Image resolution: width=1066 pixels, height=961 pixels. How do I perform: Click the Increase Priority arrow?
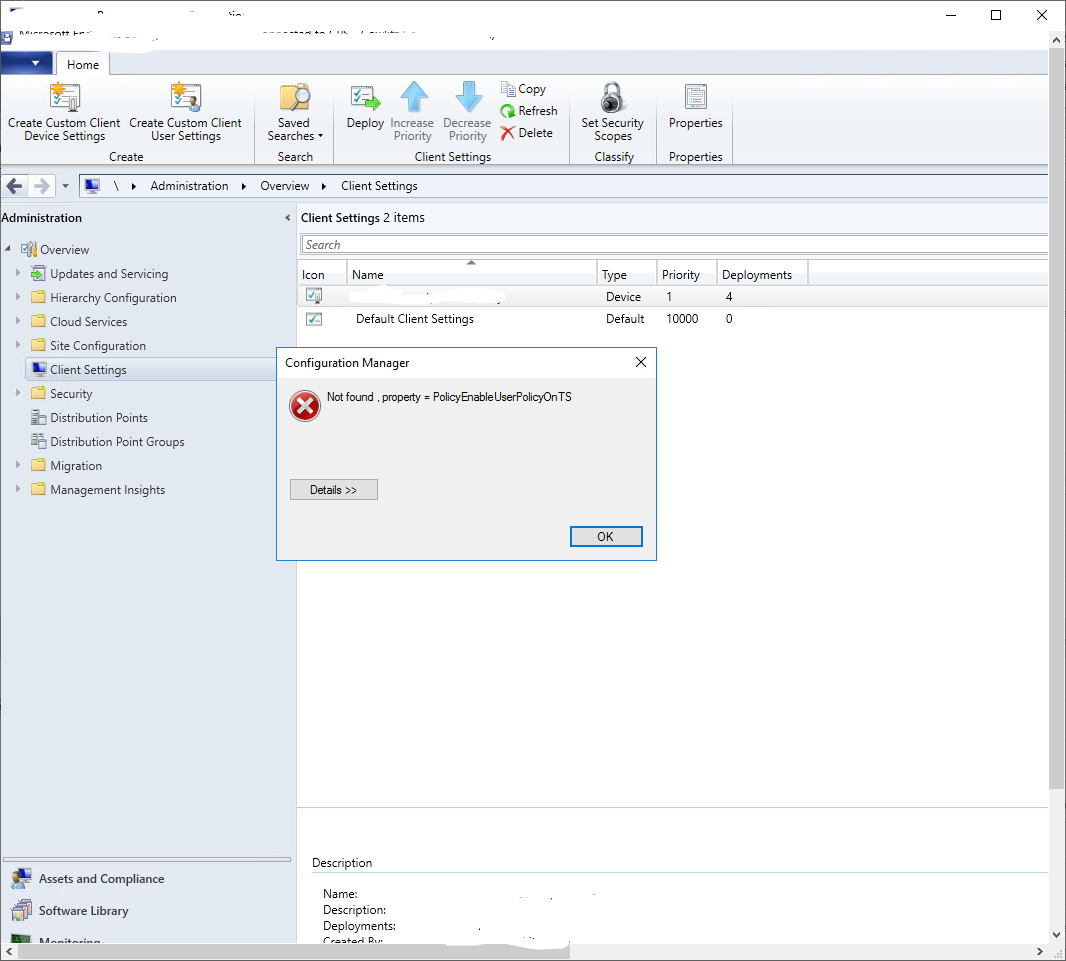tap(413, 97)
